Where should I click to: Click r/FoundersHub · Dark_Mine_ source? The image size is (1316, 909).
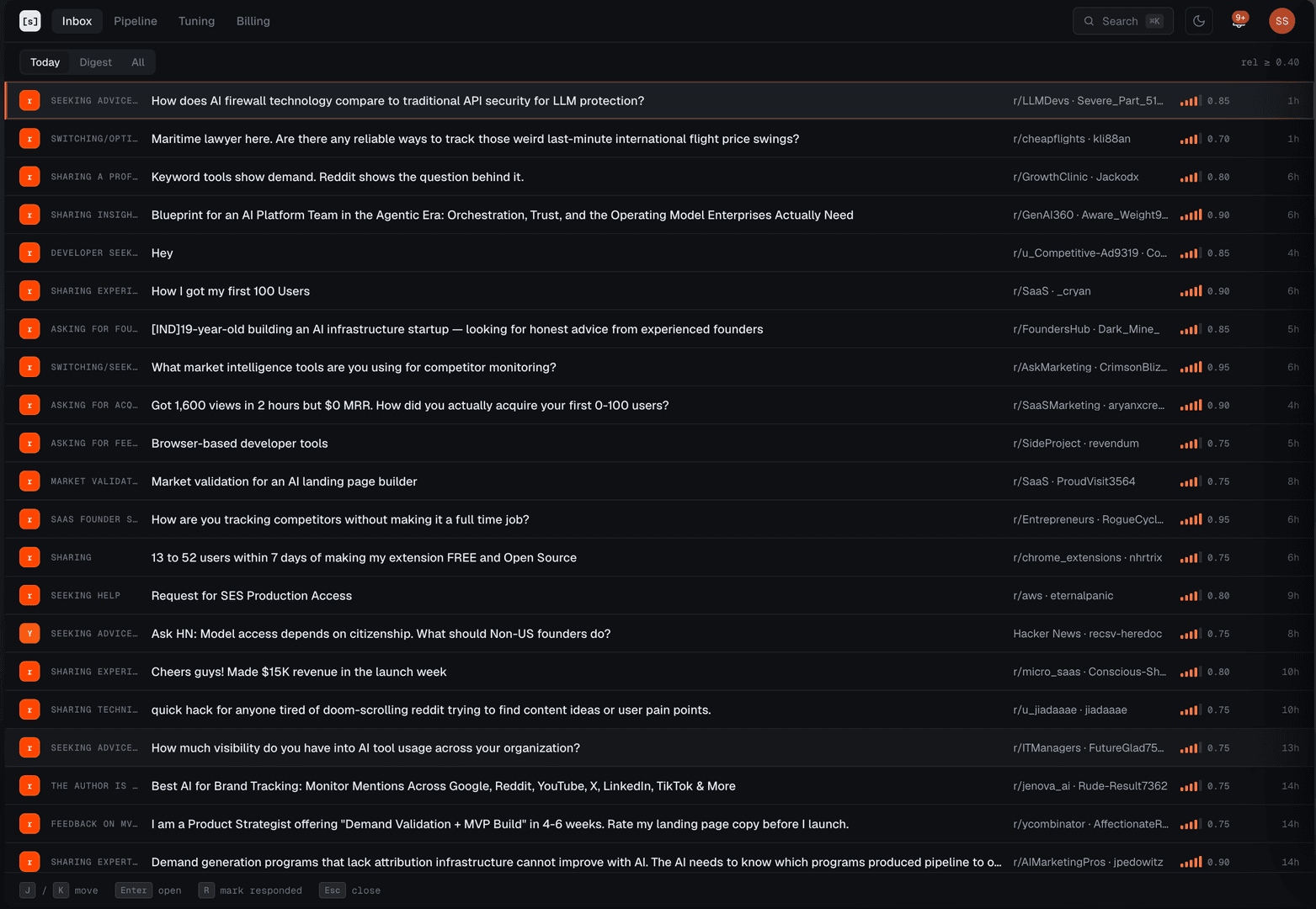(1086, 329)
